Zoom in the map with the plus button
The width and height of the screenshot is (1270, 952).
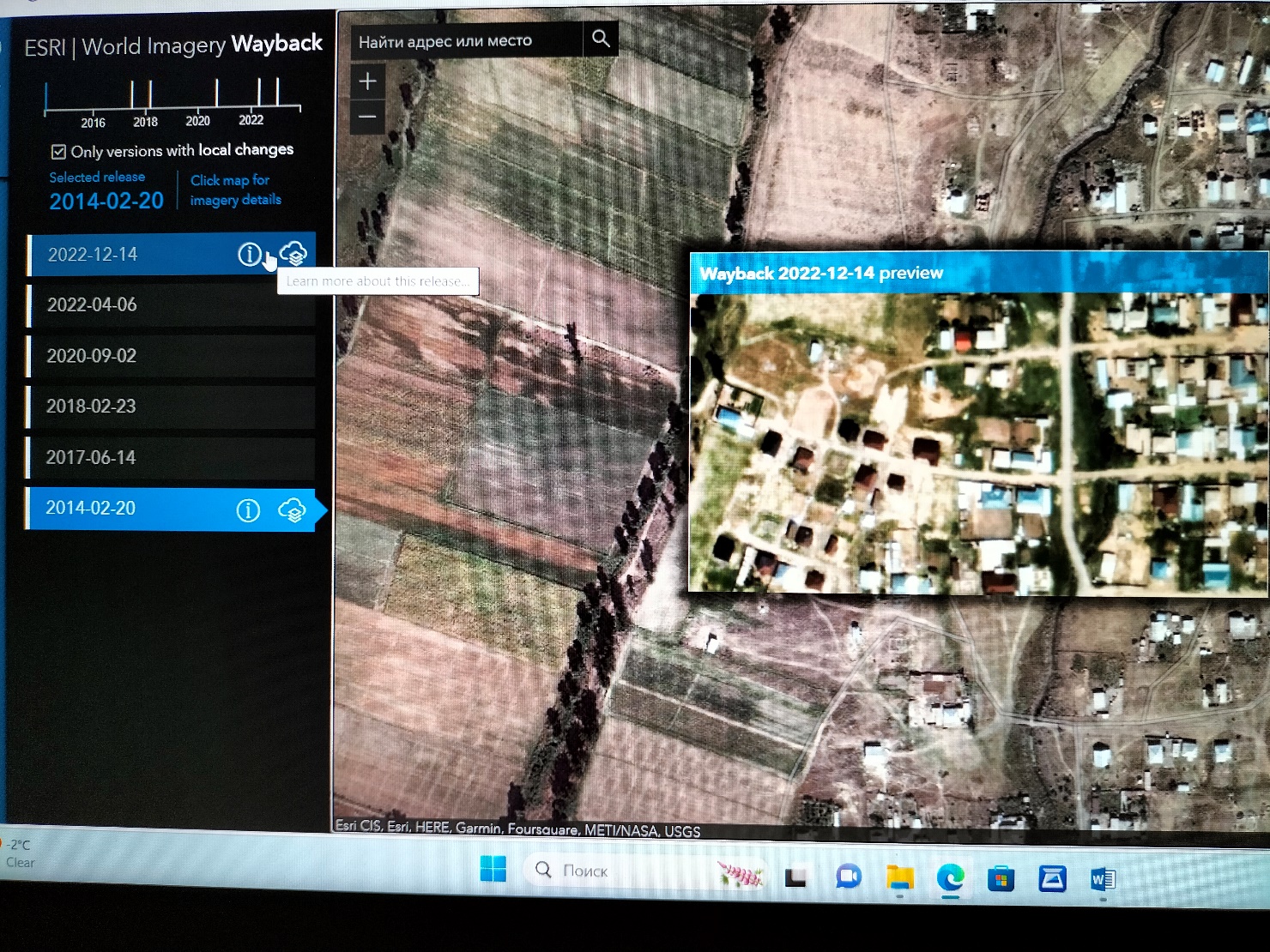pos(367,81)
